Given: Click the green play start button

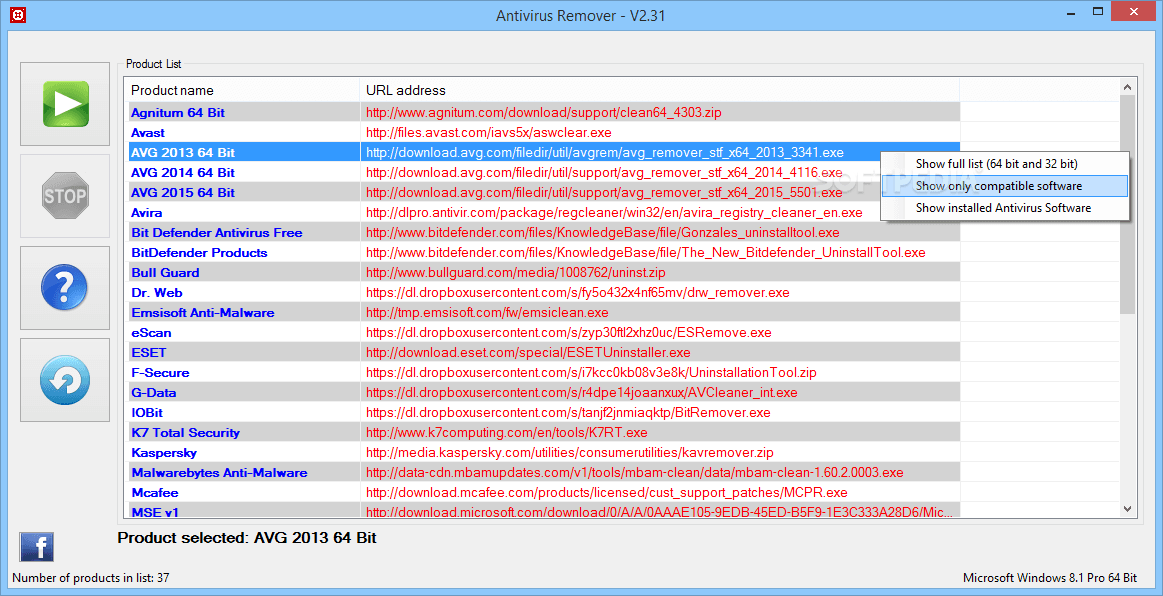Looking at the screenshot, I should (65, 104).
